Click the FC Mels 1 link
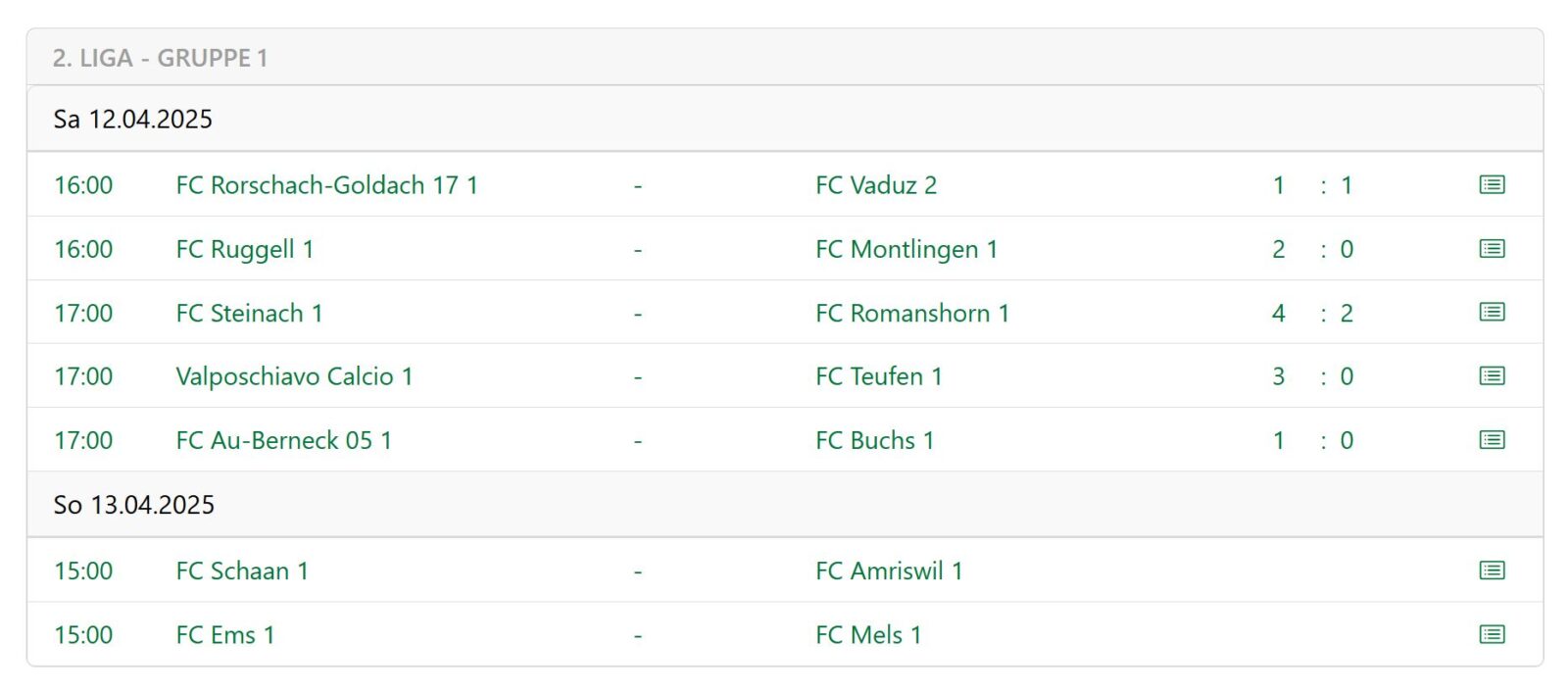Screen dimensions: 1568x694 pos(868,634)
